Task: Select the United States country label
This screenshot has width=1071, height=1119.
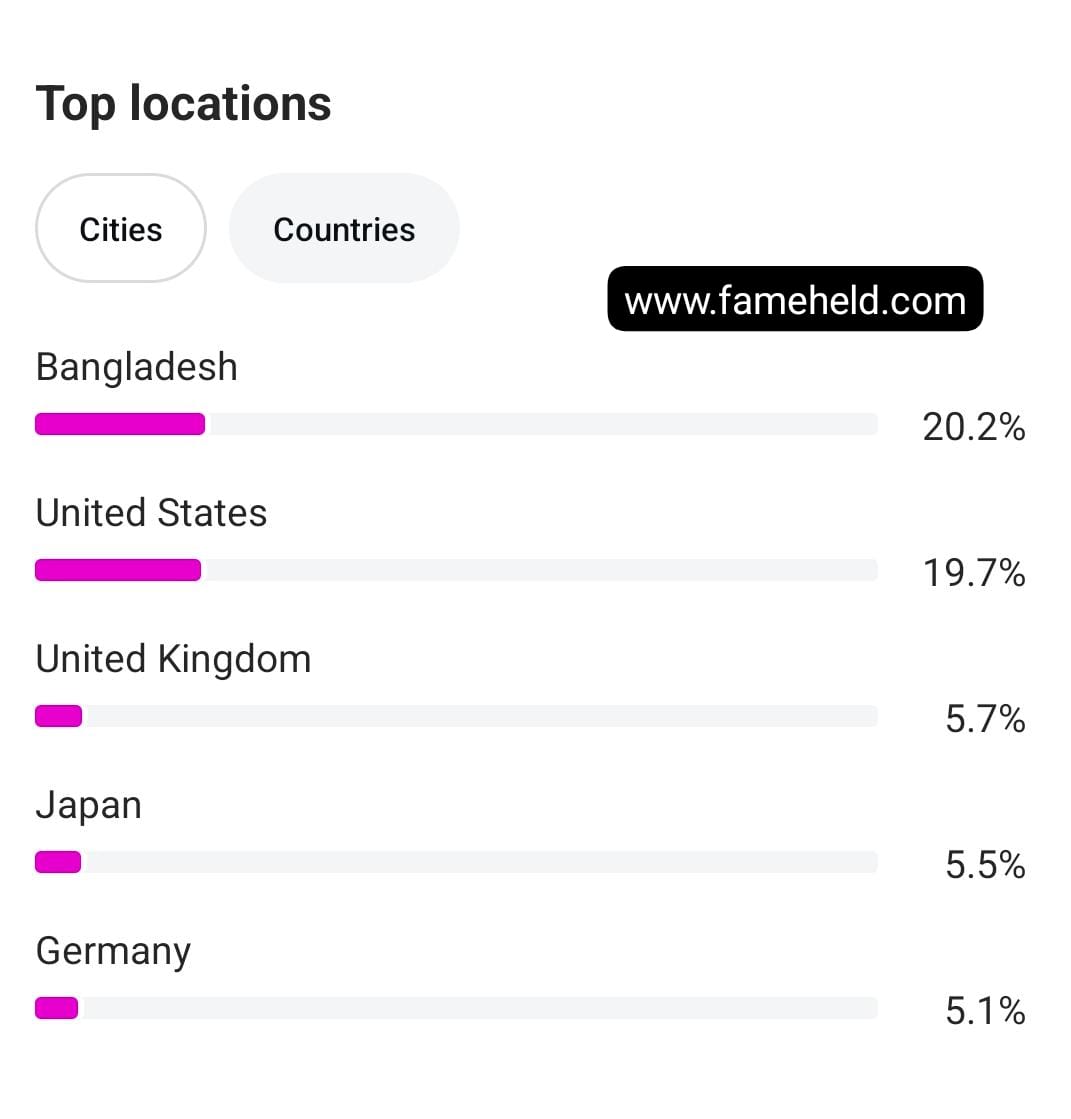Action: pyautogui.click(x=152, y=513)
